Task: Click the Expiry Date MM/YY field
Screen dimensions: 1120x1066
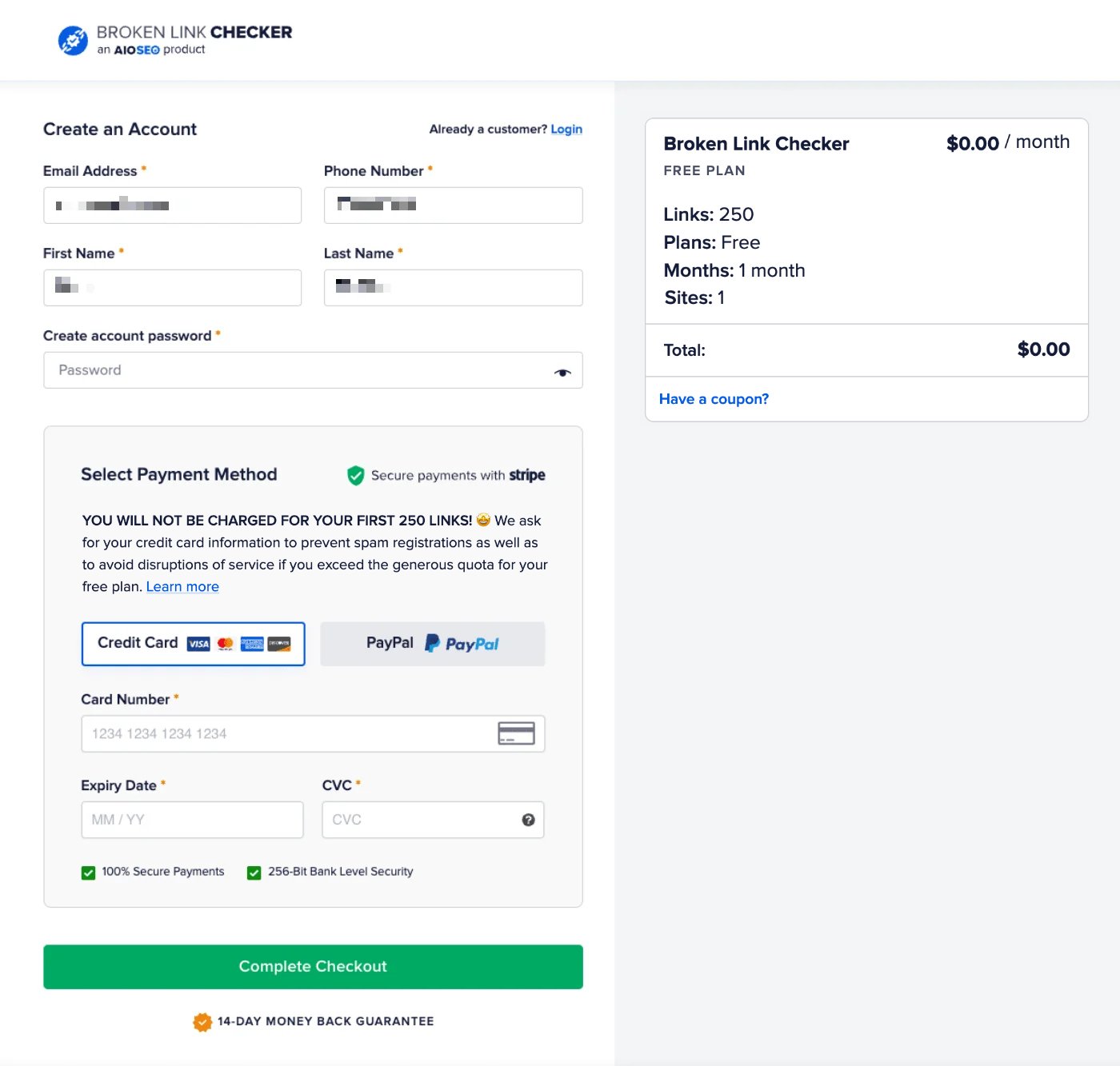Action: (x=192, y=819)
